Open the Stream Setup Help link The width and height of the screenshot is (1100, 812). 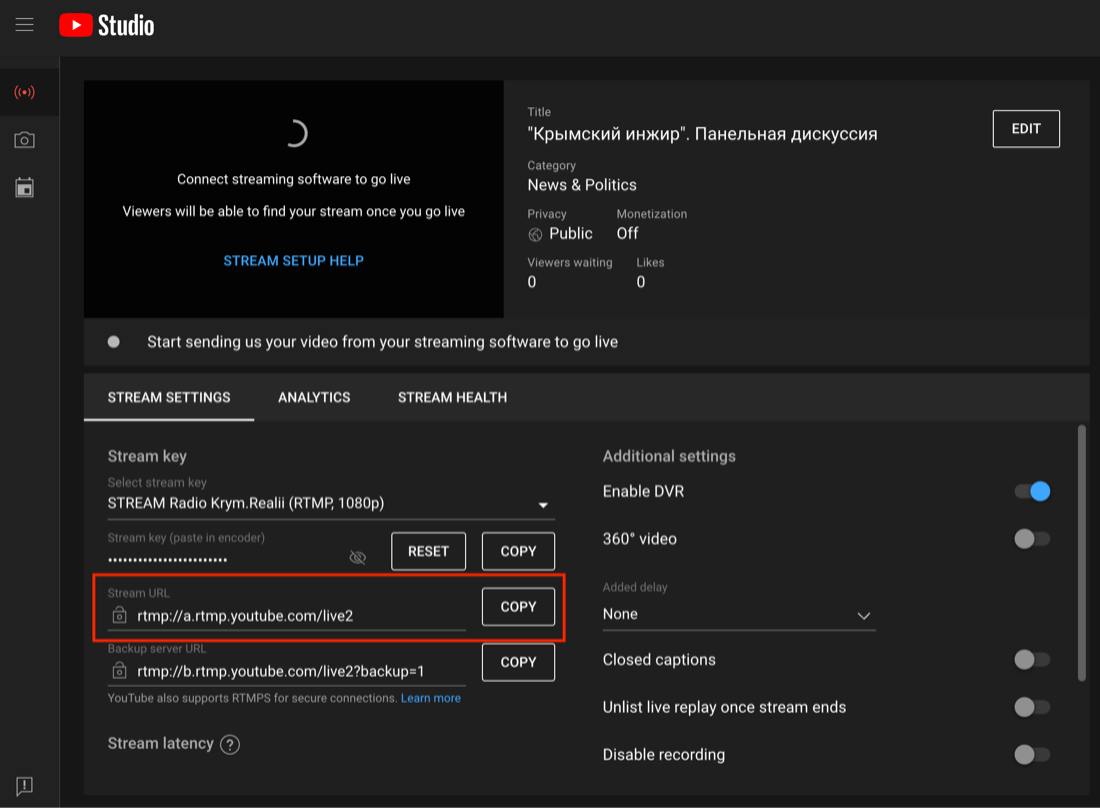point(293,261)
